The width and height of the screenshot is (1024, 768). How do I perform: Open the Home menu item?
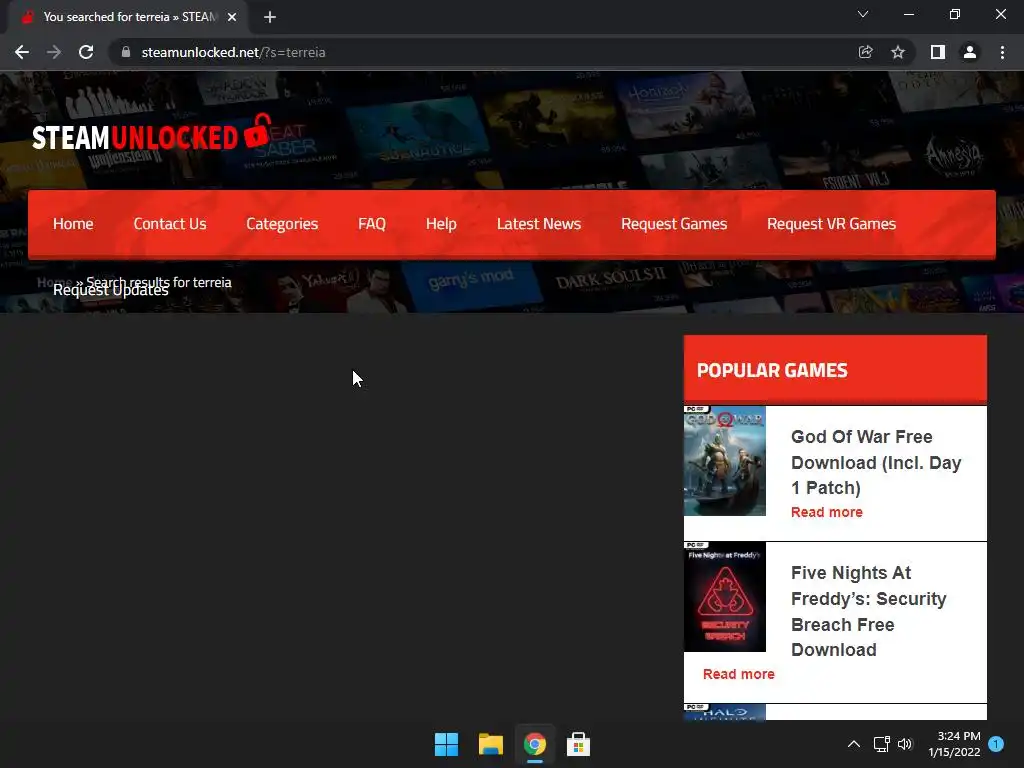[73, 224]
